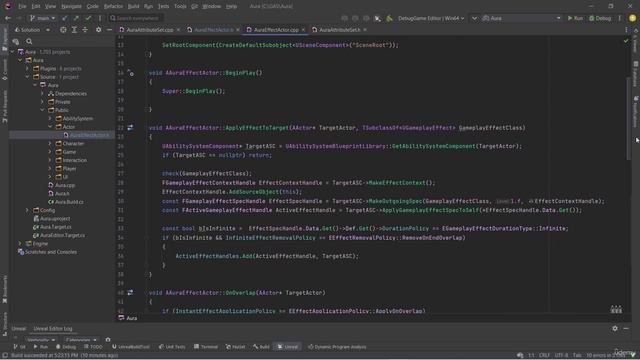Open the more actions menu next to Debug

coord(620,18)
